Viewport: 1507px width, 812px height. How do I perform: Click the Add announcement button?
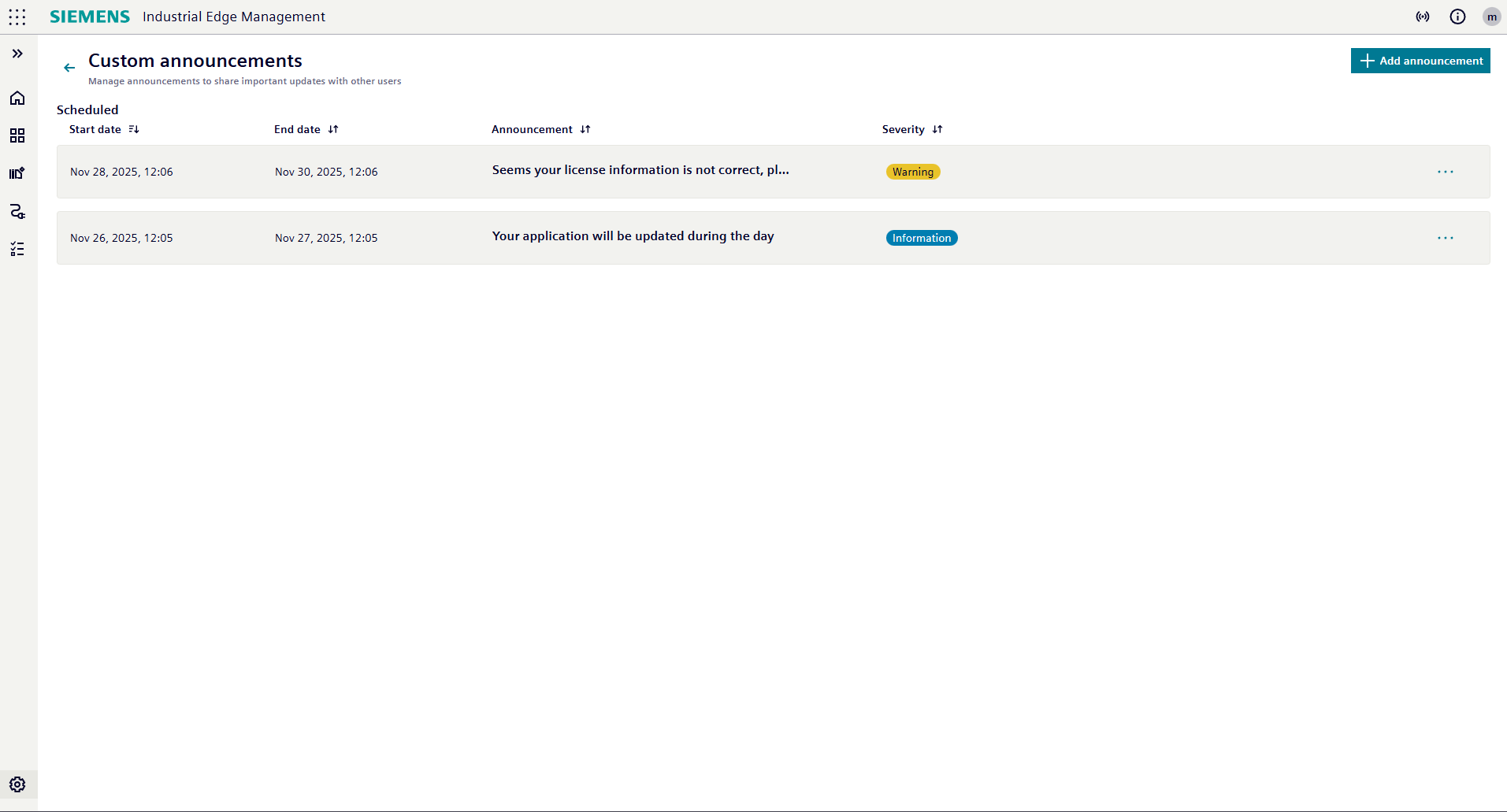(x=1420, y=61)
